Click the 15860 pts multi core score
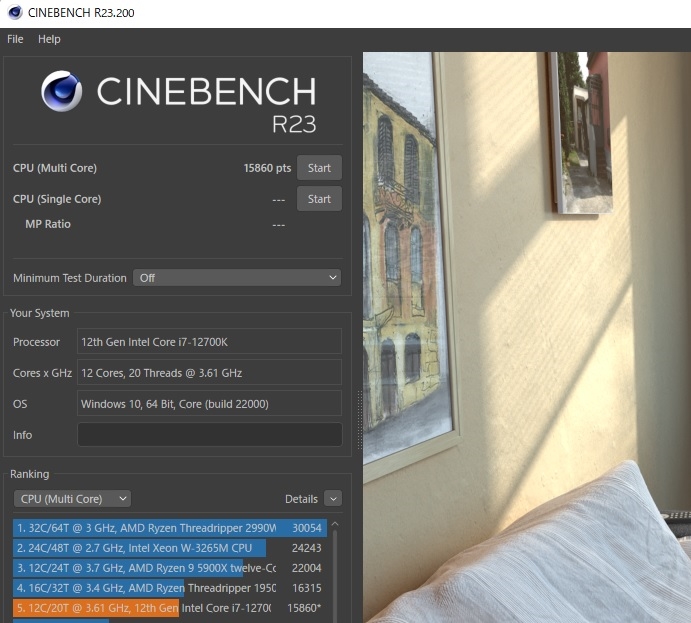 (x=267, y=168)
